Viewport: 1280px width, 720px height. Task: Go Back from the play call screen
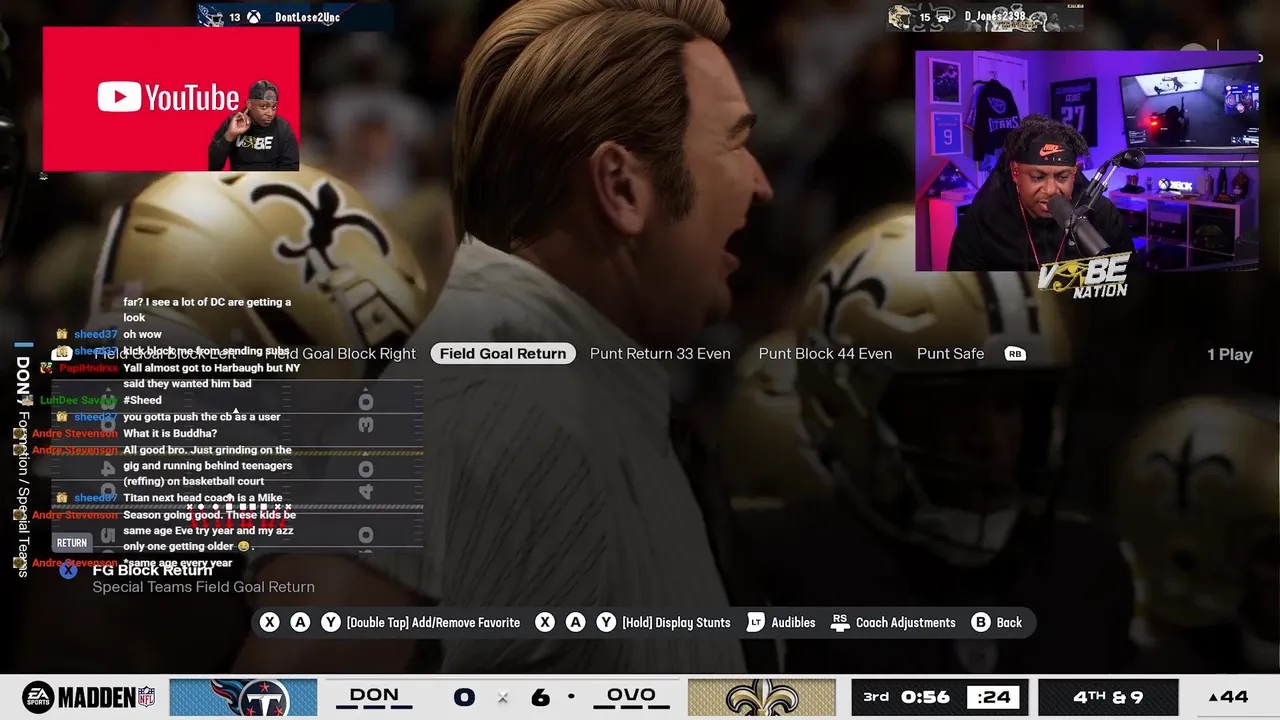point(1009,622)
